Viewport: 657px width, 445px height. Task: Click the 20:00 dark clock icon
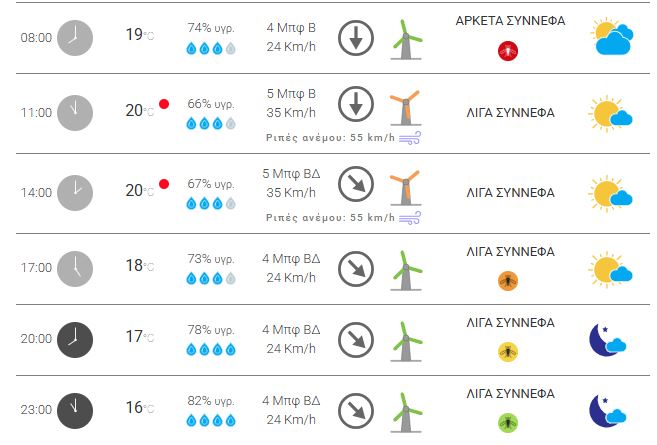tap(75, 339)
